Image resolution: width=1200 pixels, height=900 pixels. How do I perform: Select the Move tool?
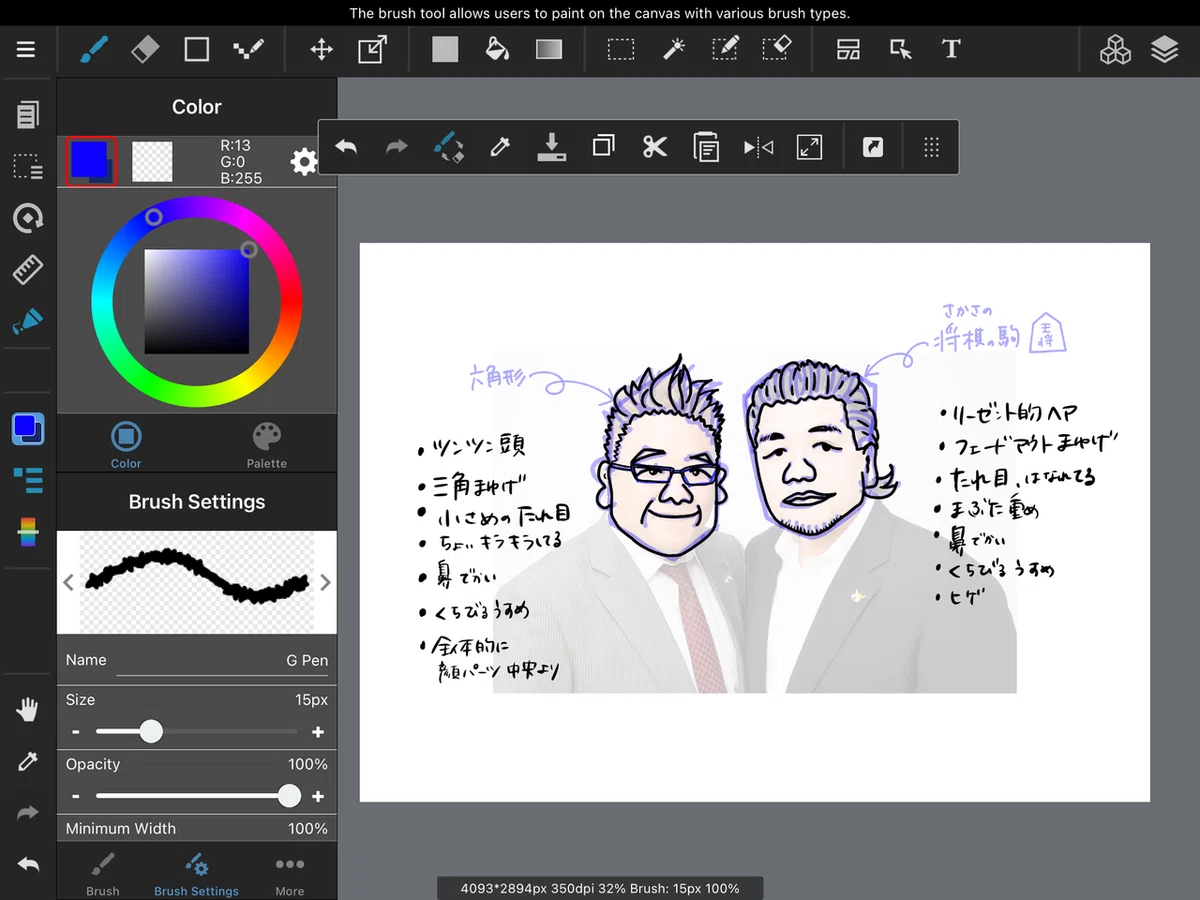pyautogui.click(x=321, y=49)
